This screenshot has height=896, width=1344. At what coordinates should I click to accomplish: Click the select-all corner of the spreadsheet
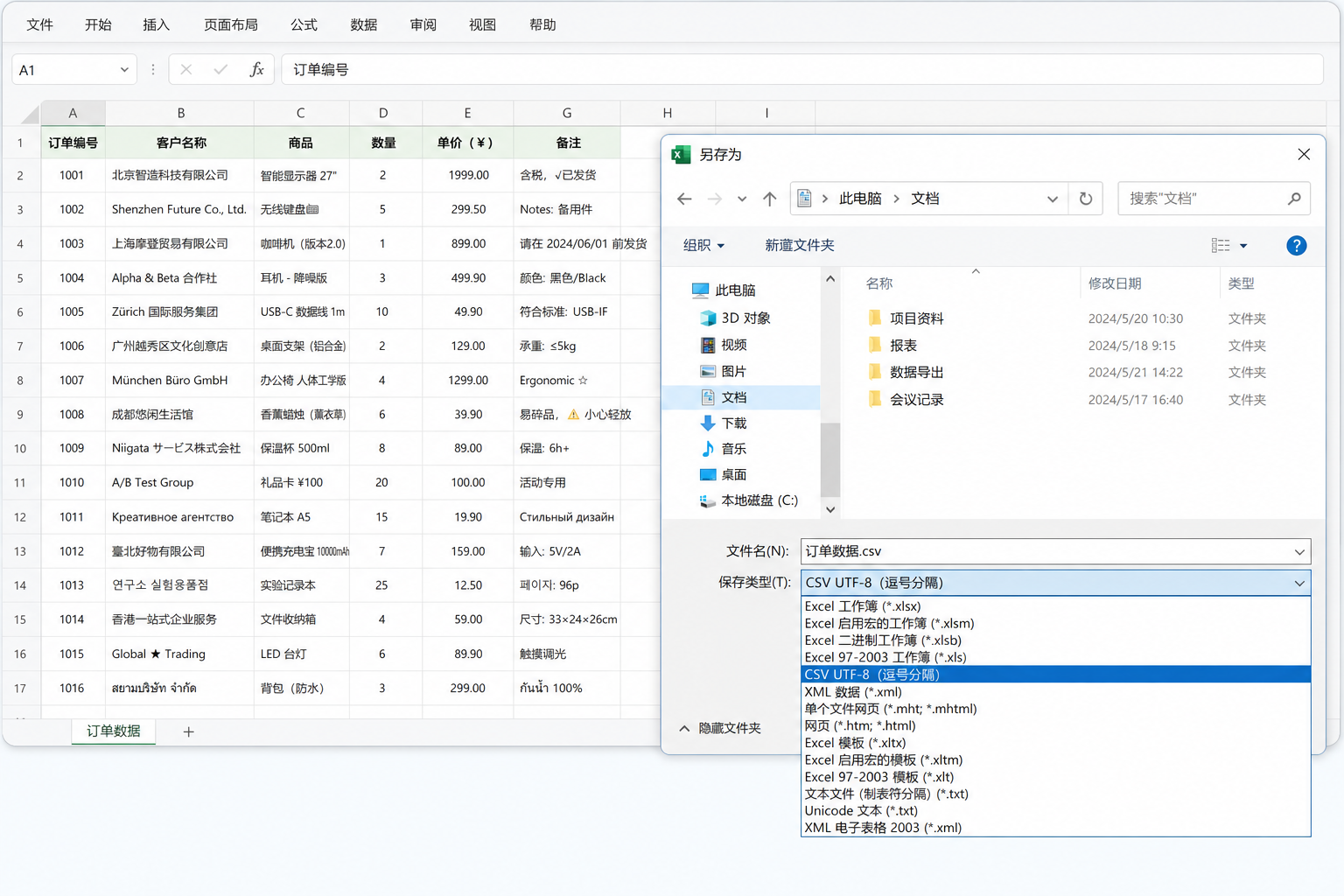click(x=30, y=114)
